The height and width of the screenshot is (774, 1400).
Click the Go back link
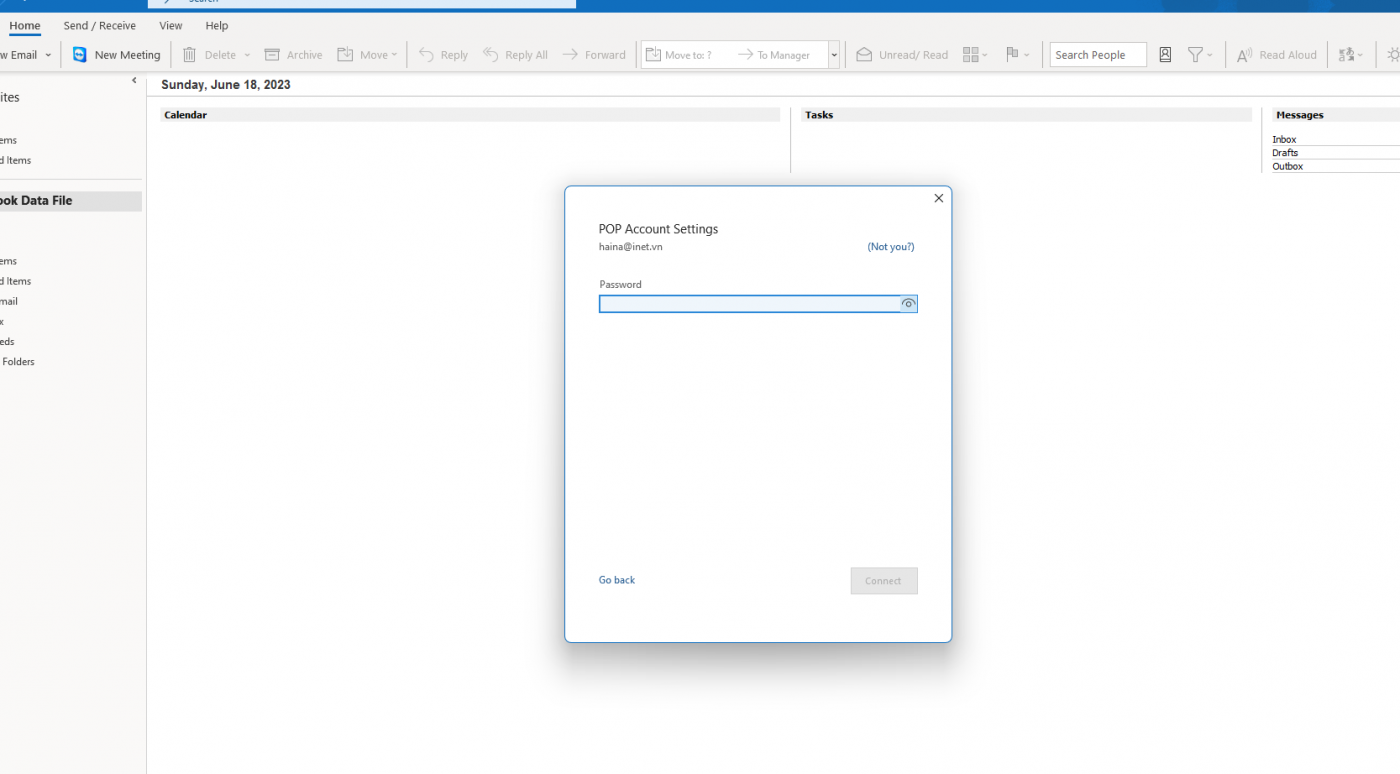pyautogui.click(x=617, y=580)
